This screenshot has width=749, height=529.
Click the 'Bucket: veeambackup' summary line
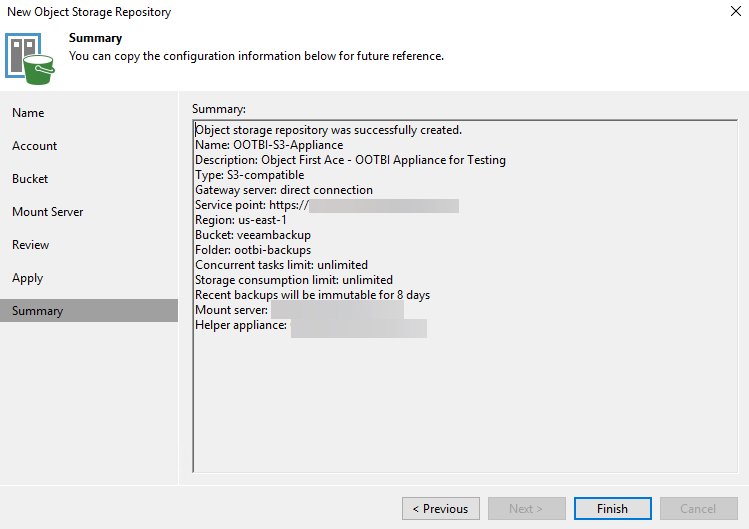(x=246, y=235)
